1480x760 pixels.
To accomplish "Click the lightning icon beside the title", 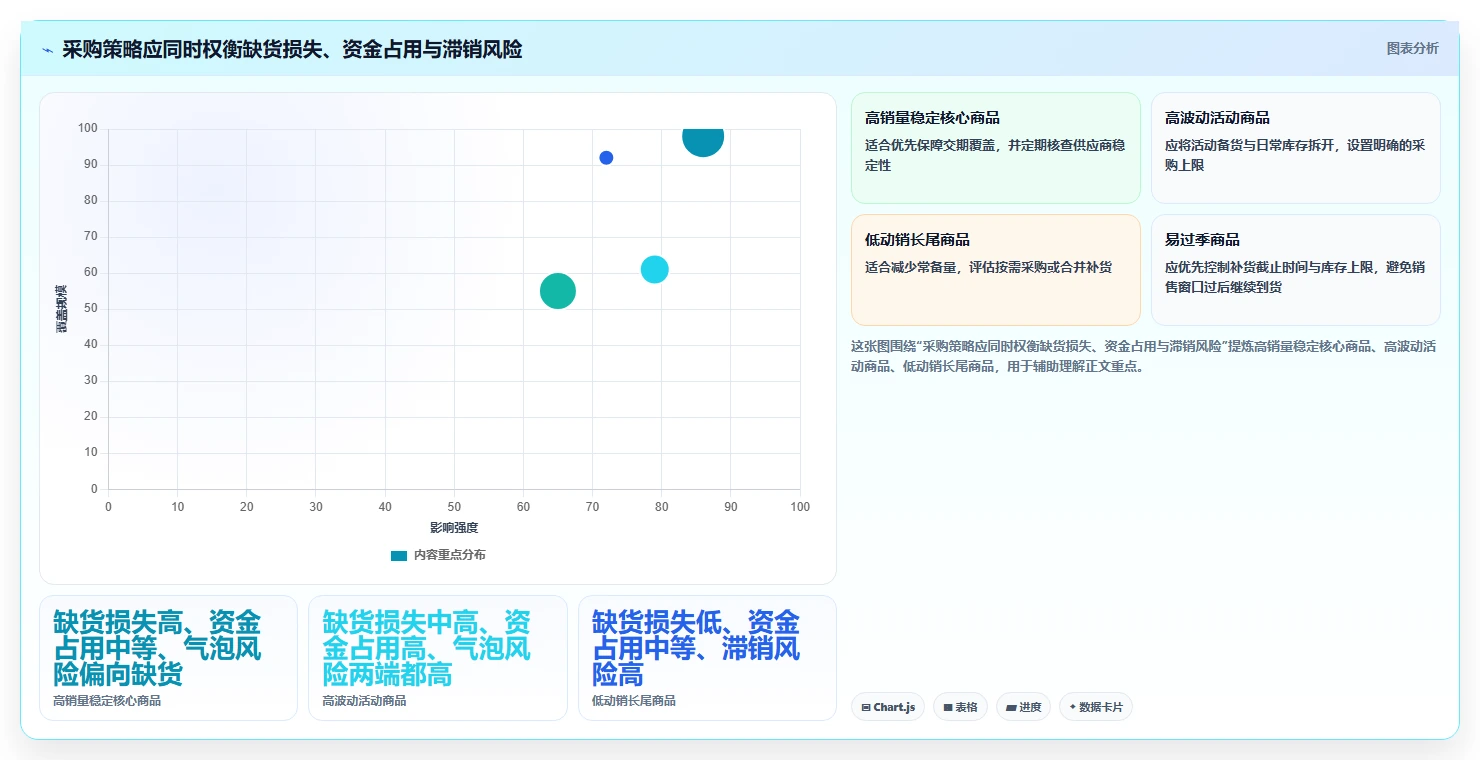I will [48, 50].
